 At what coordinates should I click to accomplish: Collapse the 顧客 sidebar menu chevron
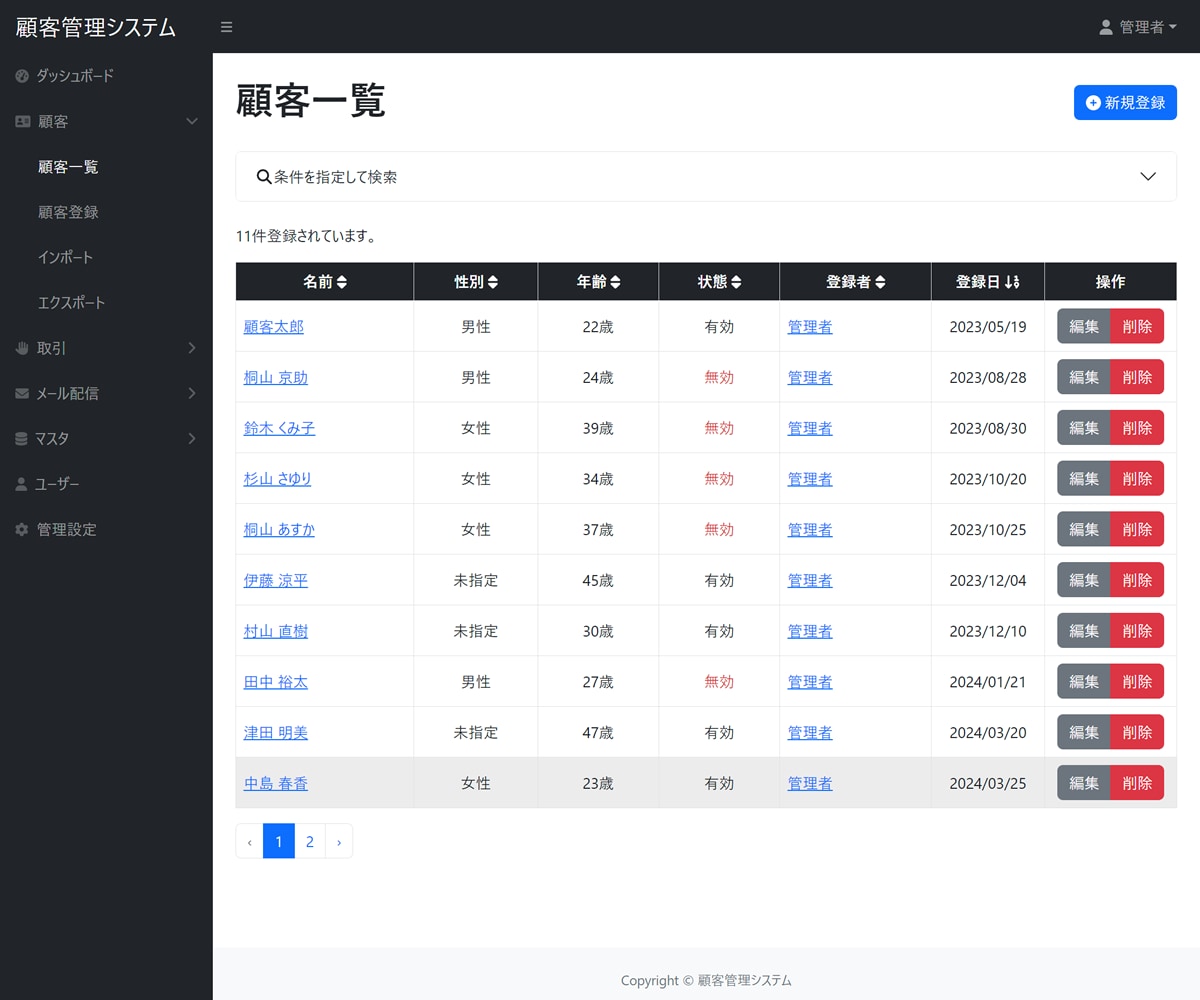193,122
